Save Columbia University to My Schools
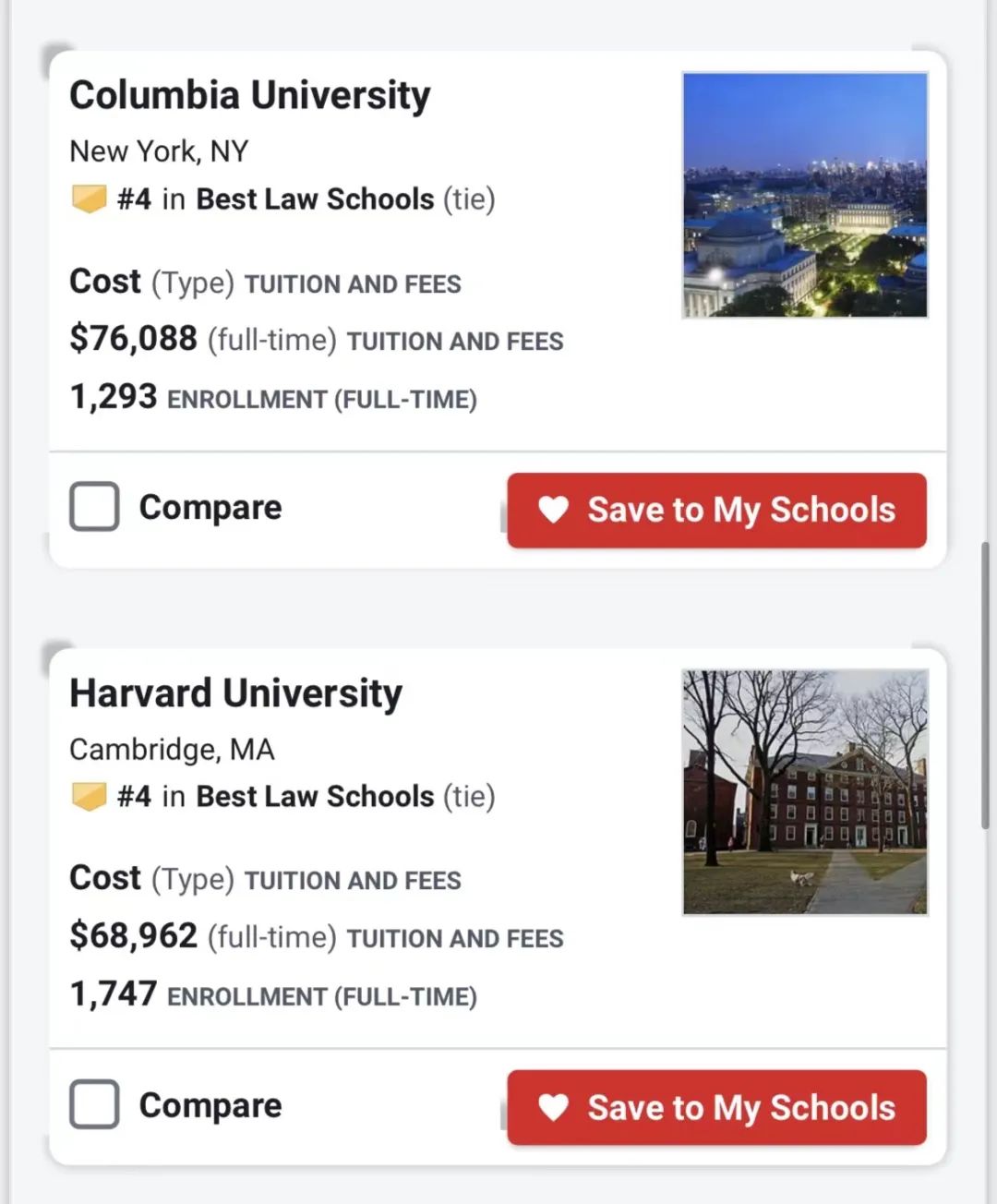The width and height of the screenshot is (997, 1204). 716,511
